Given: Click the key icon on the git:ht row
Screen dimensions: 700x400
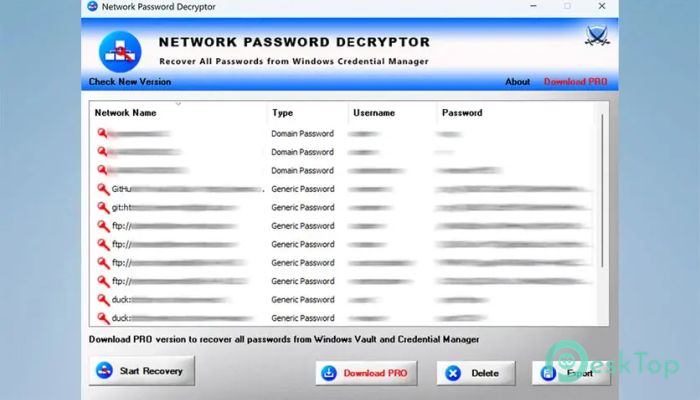Looking at the screenshot, I should tap(103, 208).
